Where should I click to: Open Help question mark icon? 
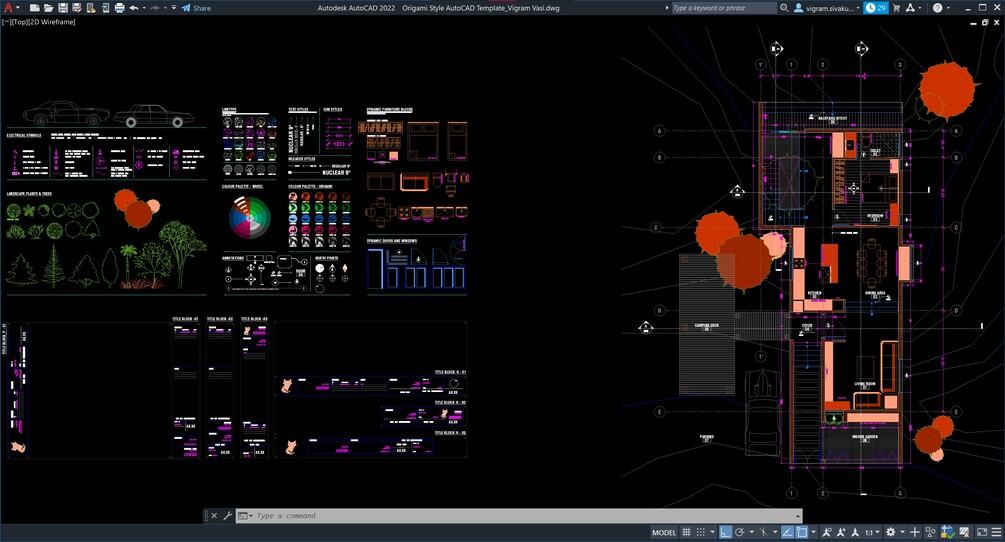[938, 8]
